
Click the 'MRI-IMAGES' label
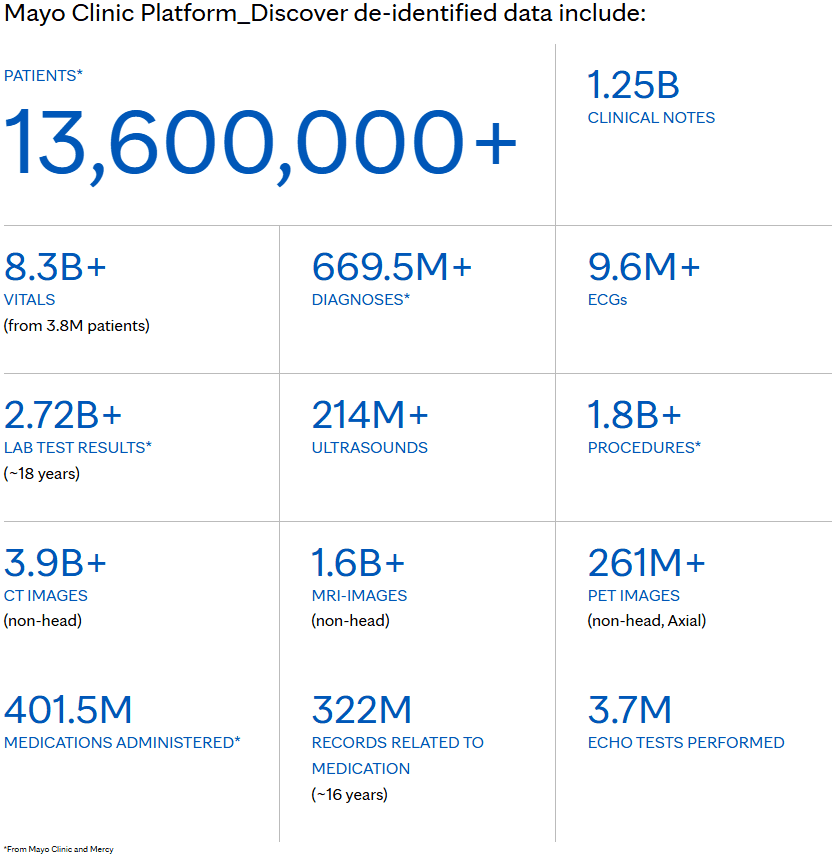click(x=359, y=595)
